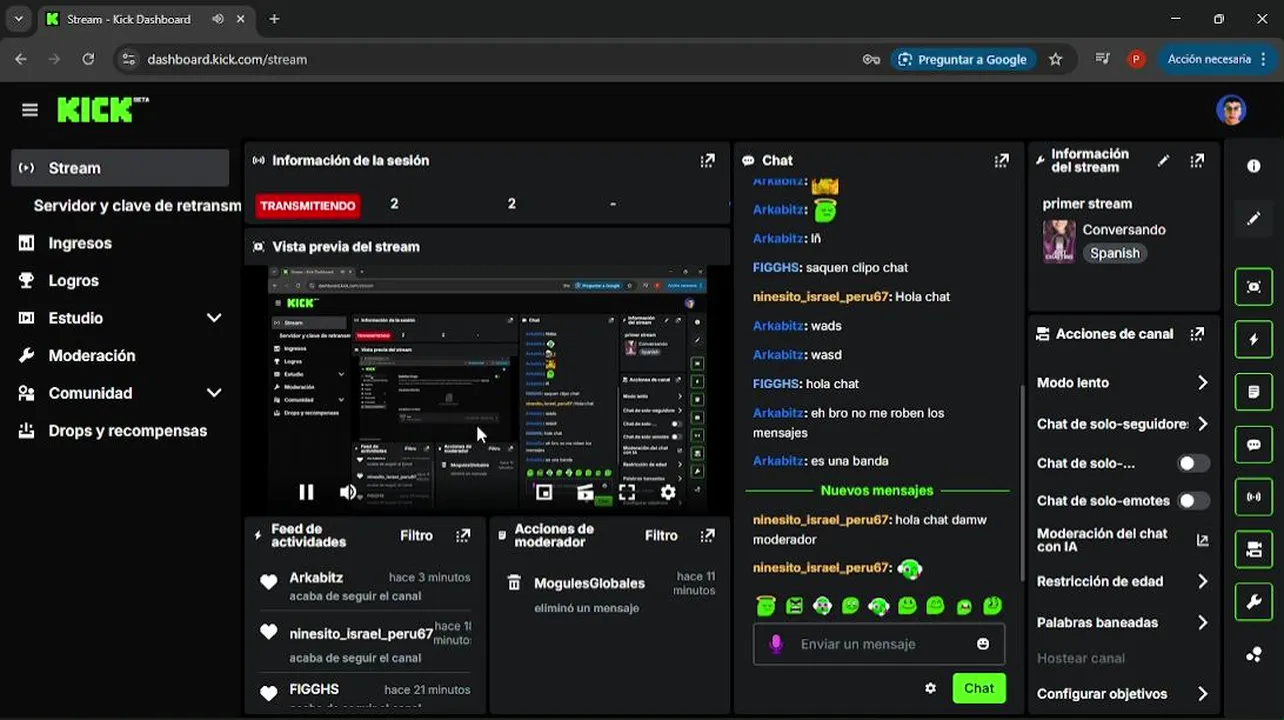Viewport: 1284px width, 720px height.
Task: Mute the stream preview volume
Action: pos(348,492)
